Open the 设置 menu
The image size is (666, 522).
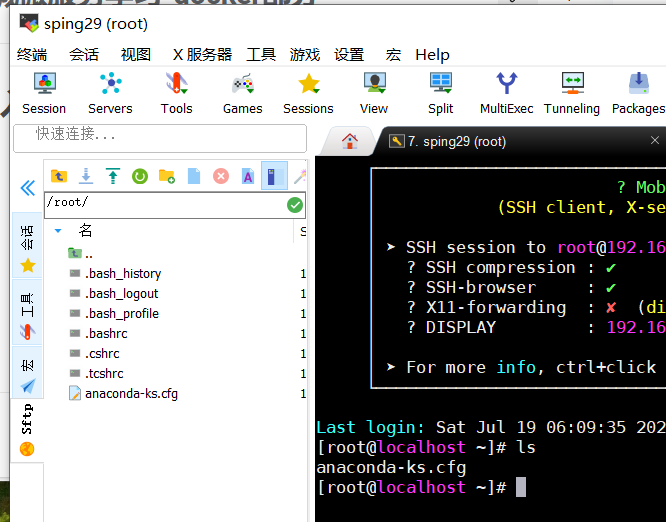(349, 55)
